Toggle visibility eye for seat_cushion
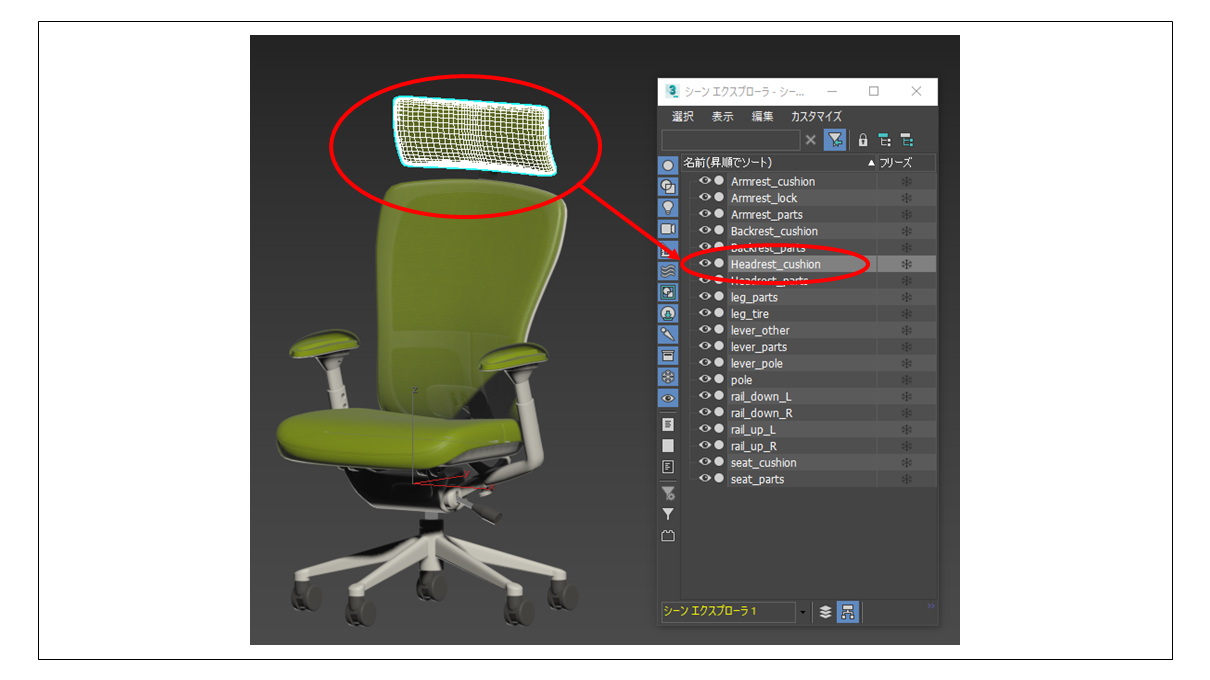The height and width of the screenshot is (680, 1210). [x=705, y=462]
